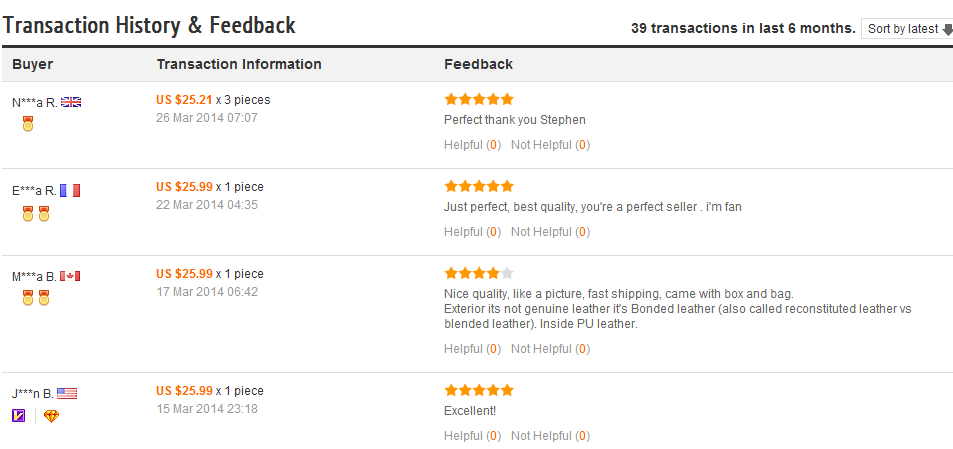Mark E***a R.'s review as Helpful

point(472,231)
